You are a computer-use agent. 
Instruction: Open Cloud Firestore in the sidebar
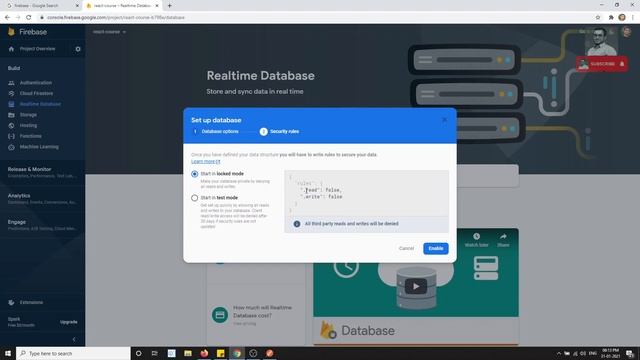coord(36,93)
